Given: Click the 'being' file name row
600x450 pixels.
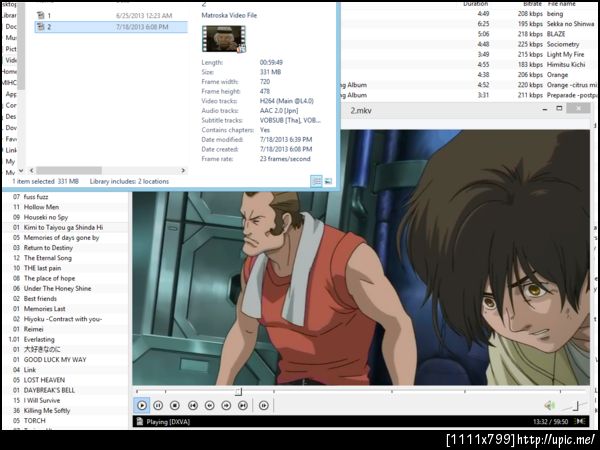Looking at the screenshot, I should click(x=555, y=14).
